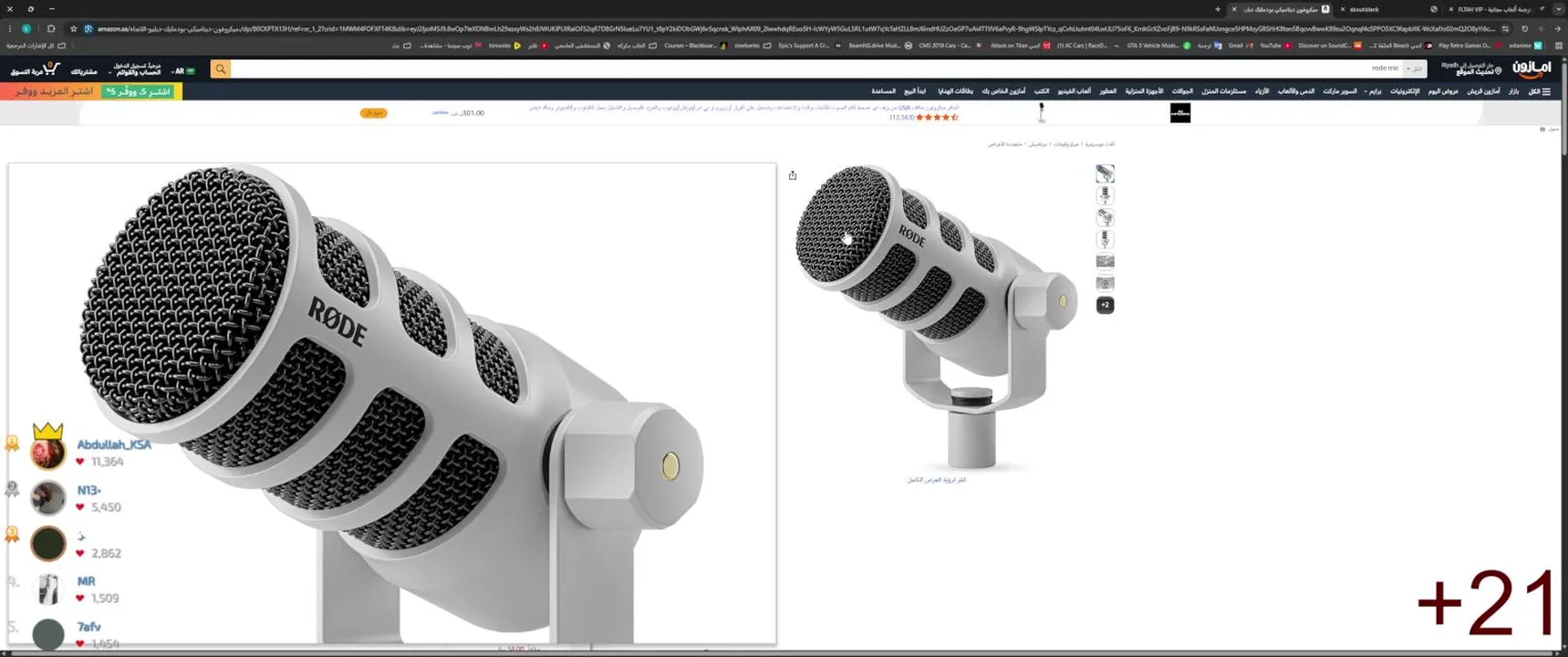The image size is (1568, 657).
Task: Open 'الجوالات' mobiles menu item
Action: (1182, 91)
